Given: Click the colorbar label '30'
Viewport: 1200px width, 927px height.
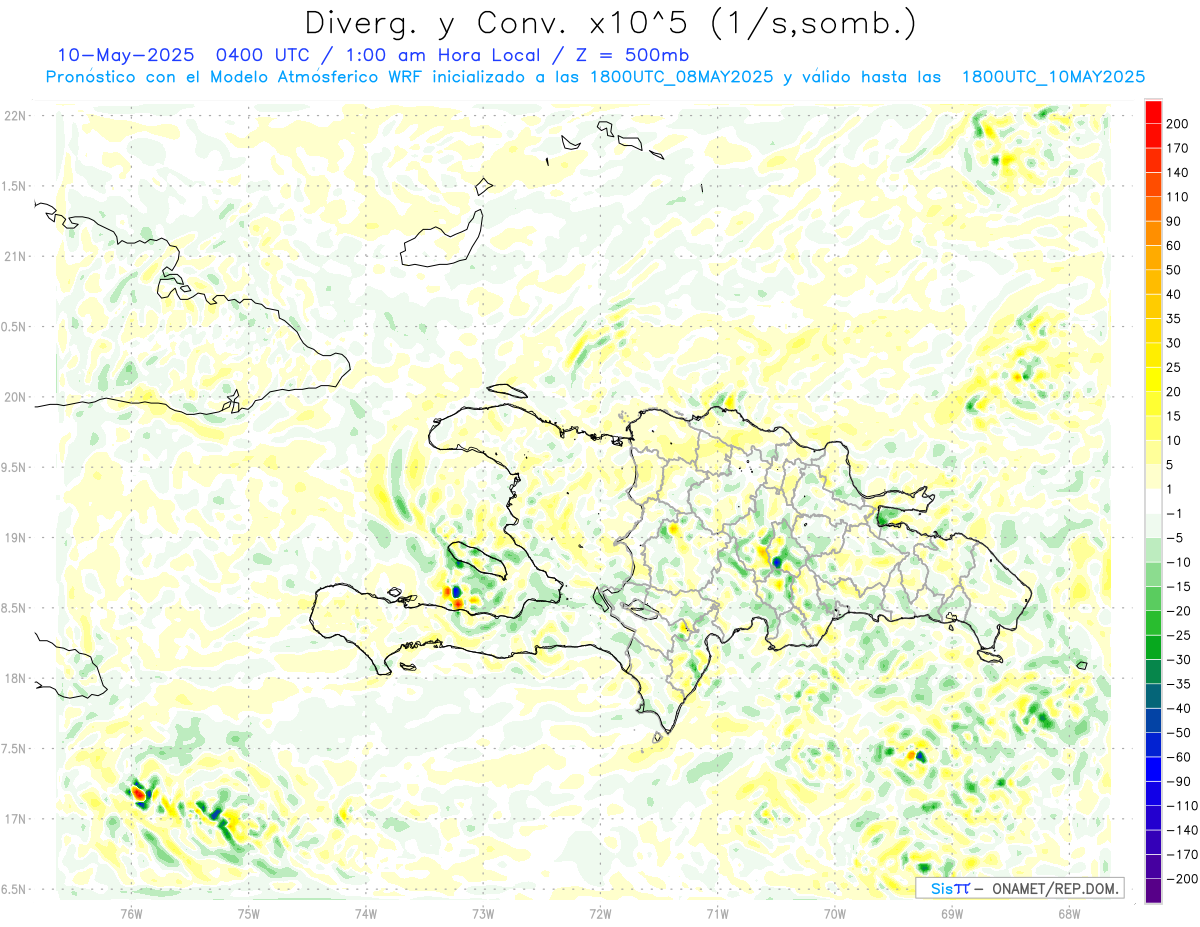Looking at the screenshot, I should pyautogui.click(x=1174, y=343).
